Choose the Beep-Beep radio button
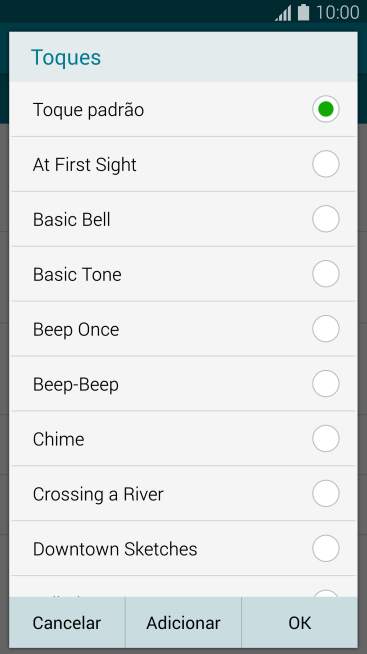The image size is (367, 654). point(326,384)
